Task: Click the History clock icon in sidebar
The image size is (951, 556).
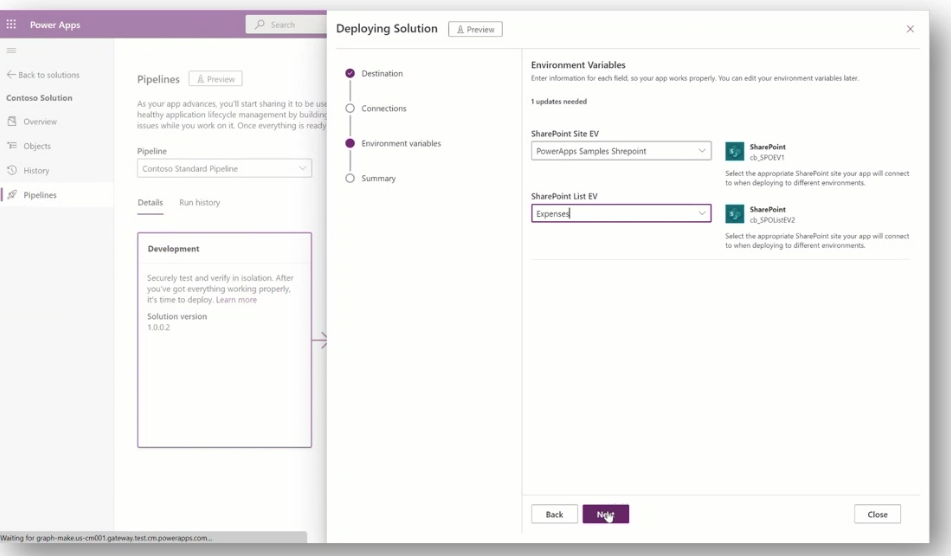Action: 12,170
